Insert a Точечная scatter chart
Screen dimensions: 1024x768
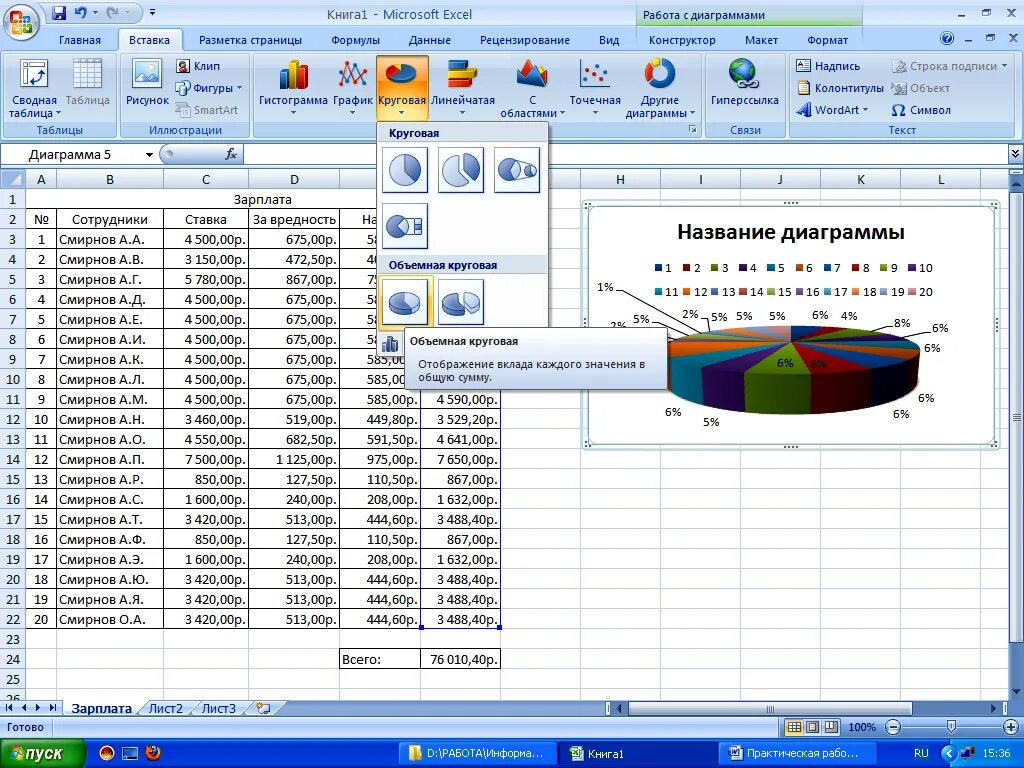coord(594,88)
